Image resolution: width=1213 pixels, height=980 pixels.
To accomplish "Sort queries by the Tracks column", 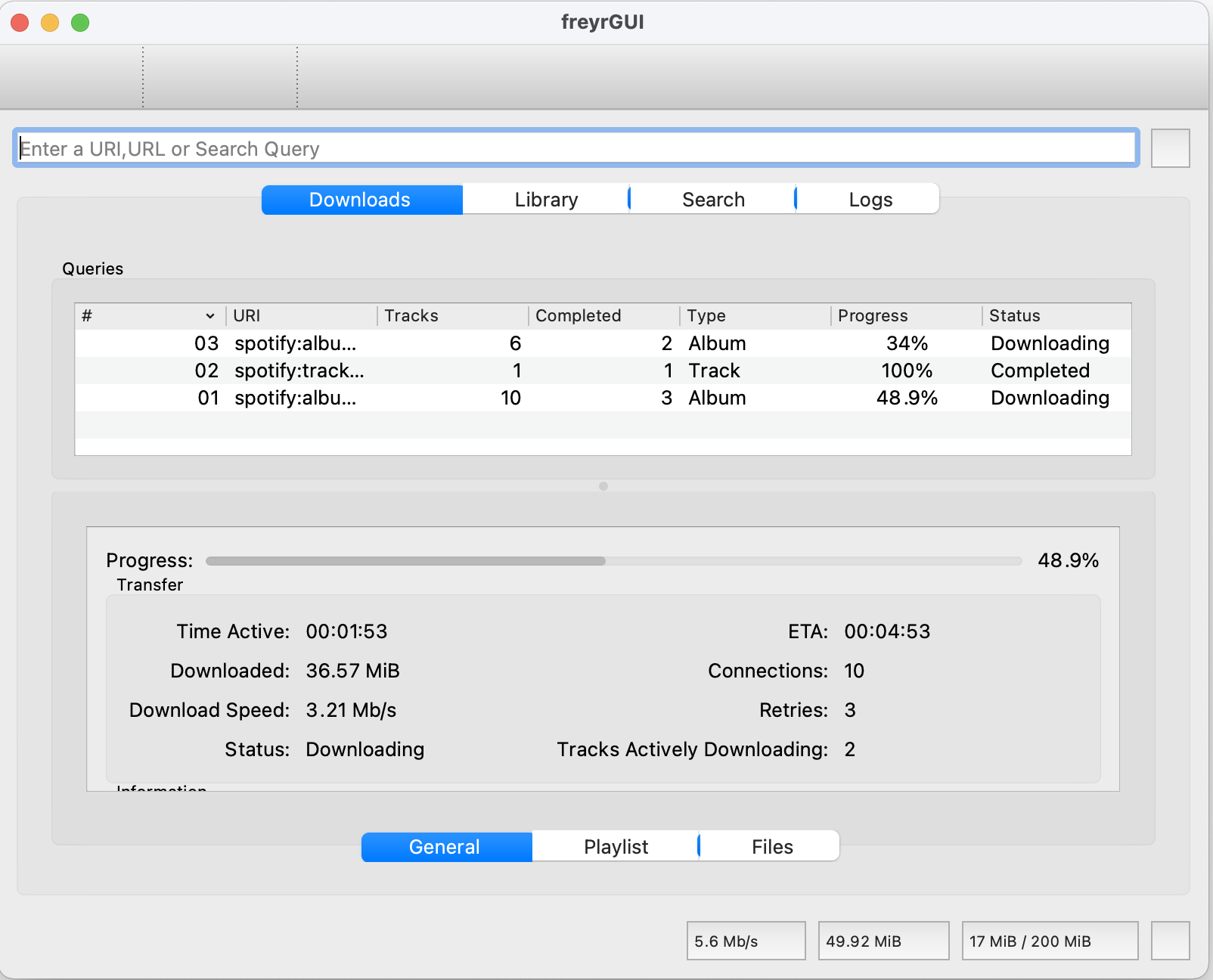I will click(411, 315).
